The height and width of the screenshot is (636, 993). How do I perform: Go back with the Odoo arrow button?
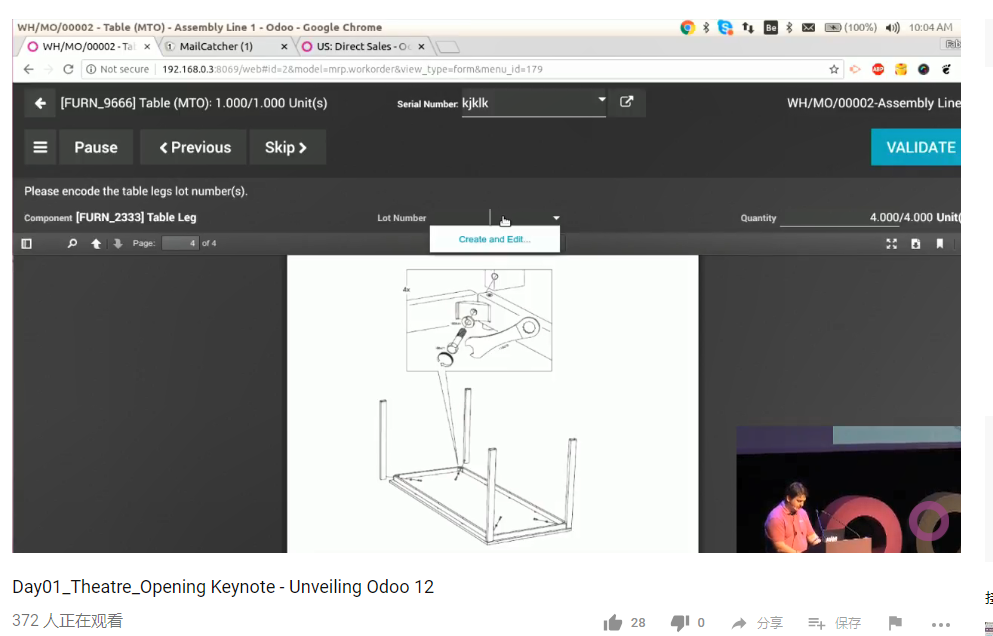(40, 103)
